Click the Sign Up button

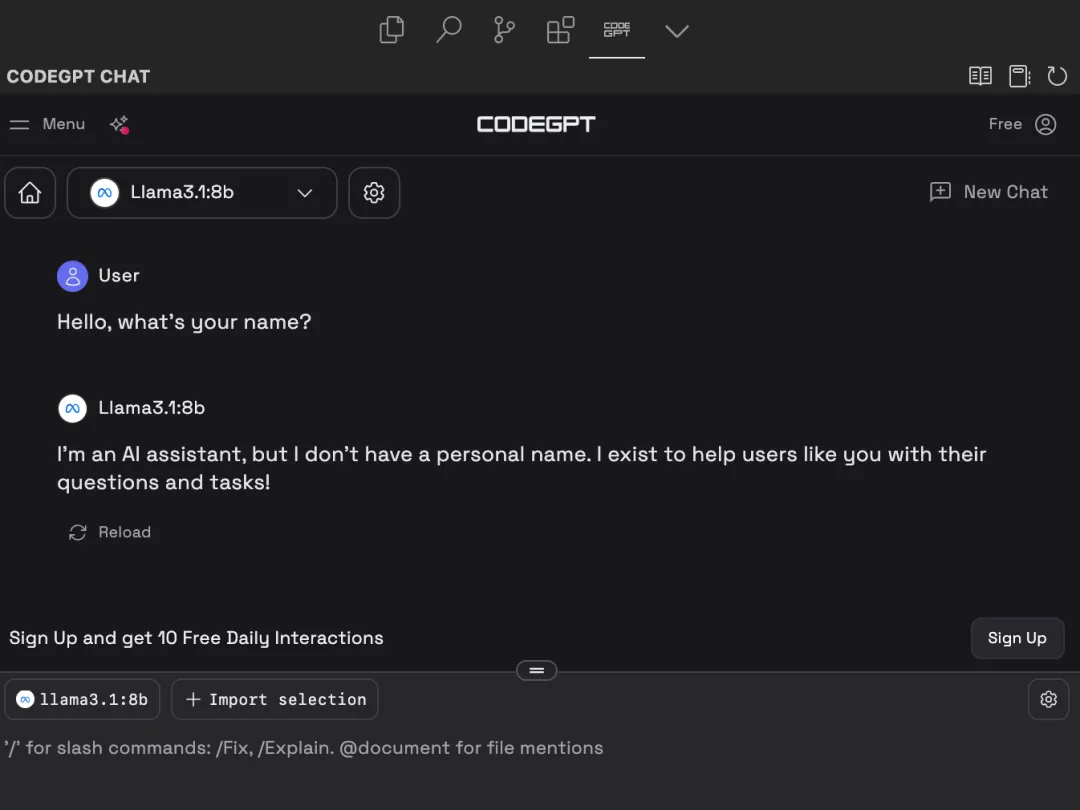pos(1017,638)
